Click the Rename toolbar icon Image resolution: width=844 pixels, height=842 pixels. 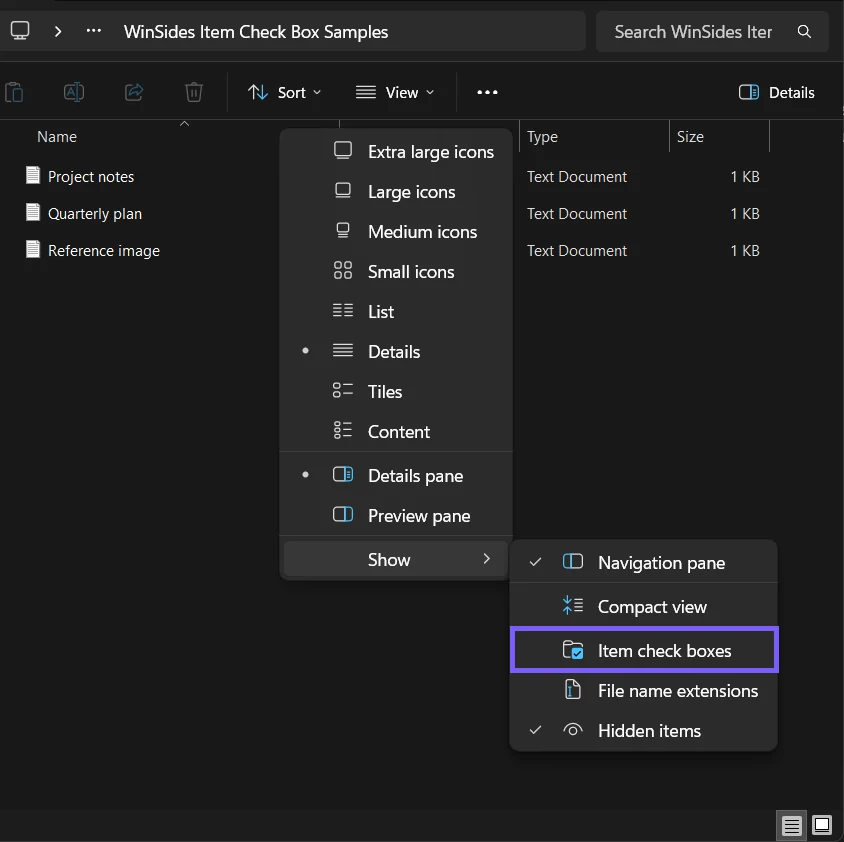74,92
